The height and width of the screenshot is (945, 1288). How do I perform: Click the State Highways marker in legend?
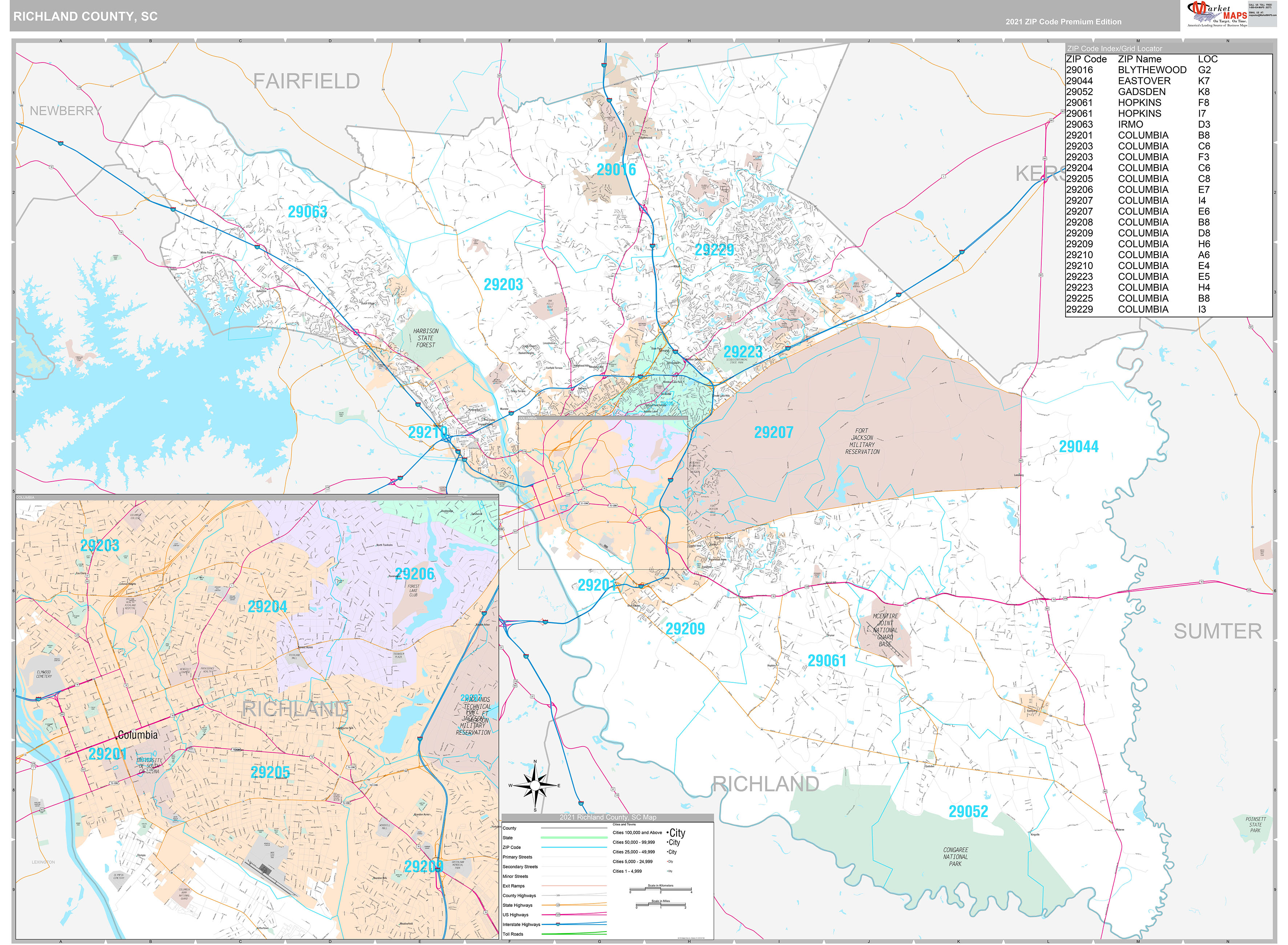[x=558, y=905]
